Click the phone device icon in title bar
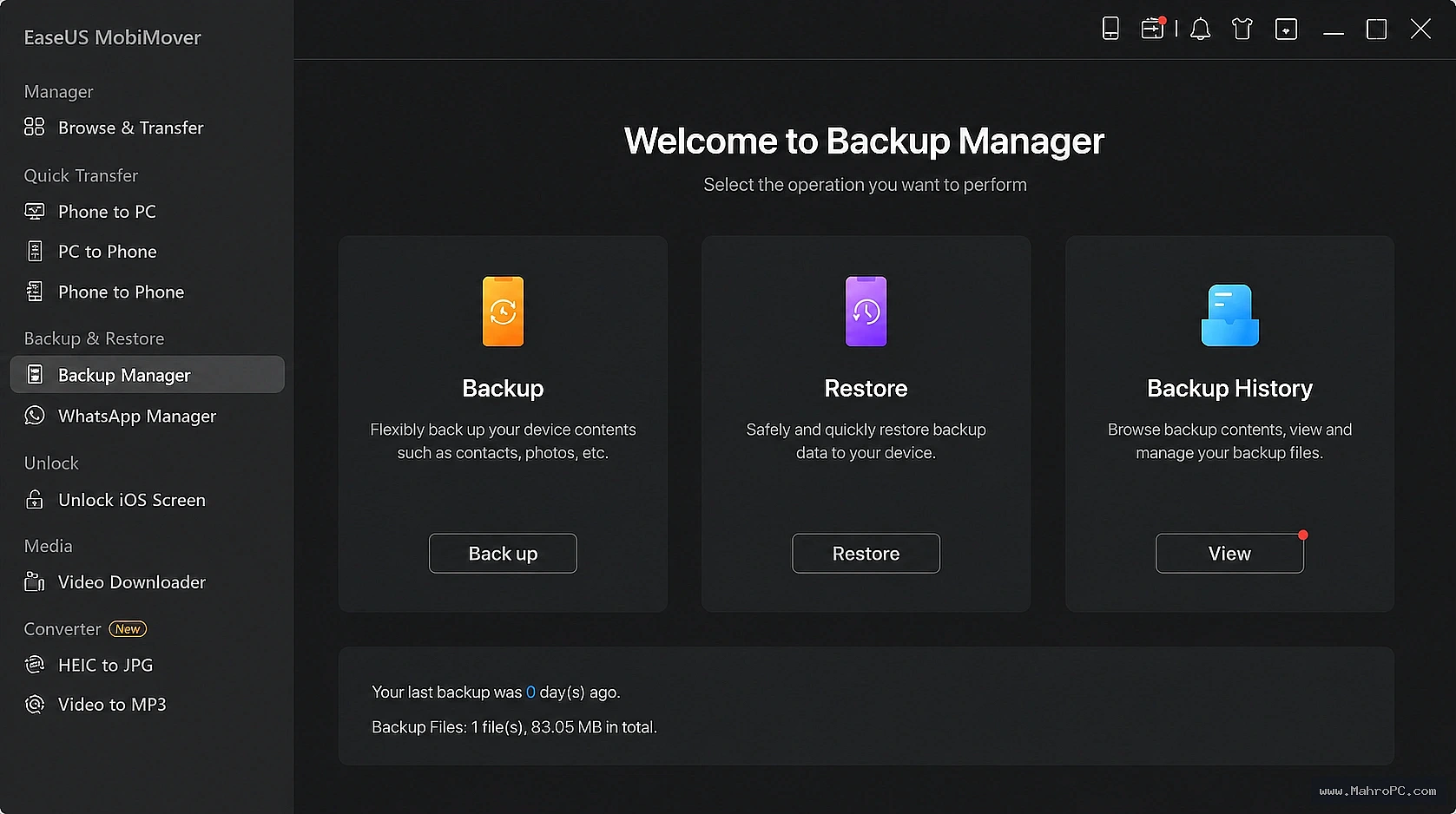The width and height of the screenshot is (1456, 814). tap(1110, 29)
